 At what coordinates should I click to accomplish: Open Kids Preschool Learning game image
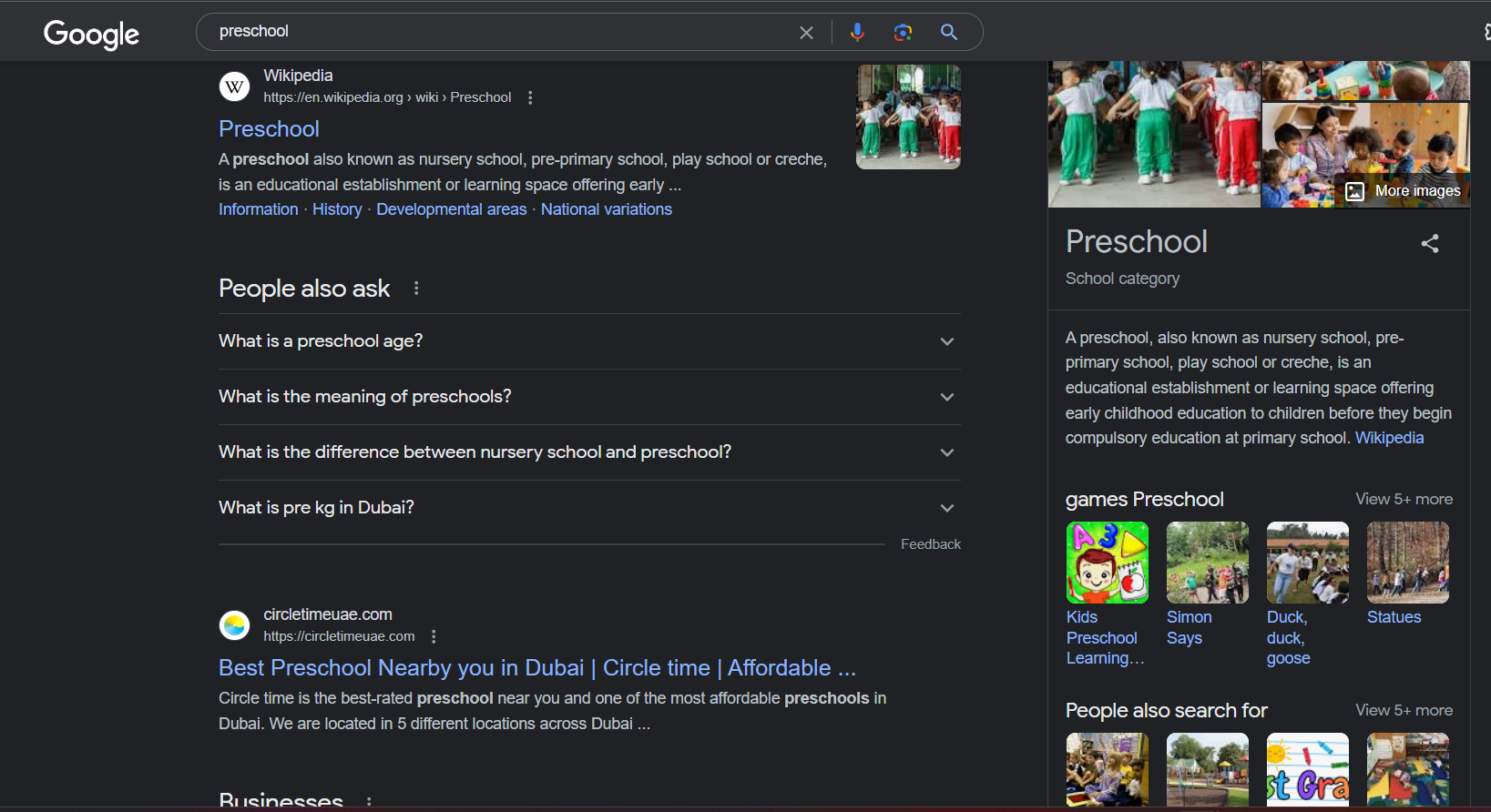click(x=1108, y=563)
